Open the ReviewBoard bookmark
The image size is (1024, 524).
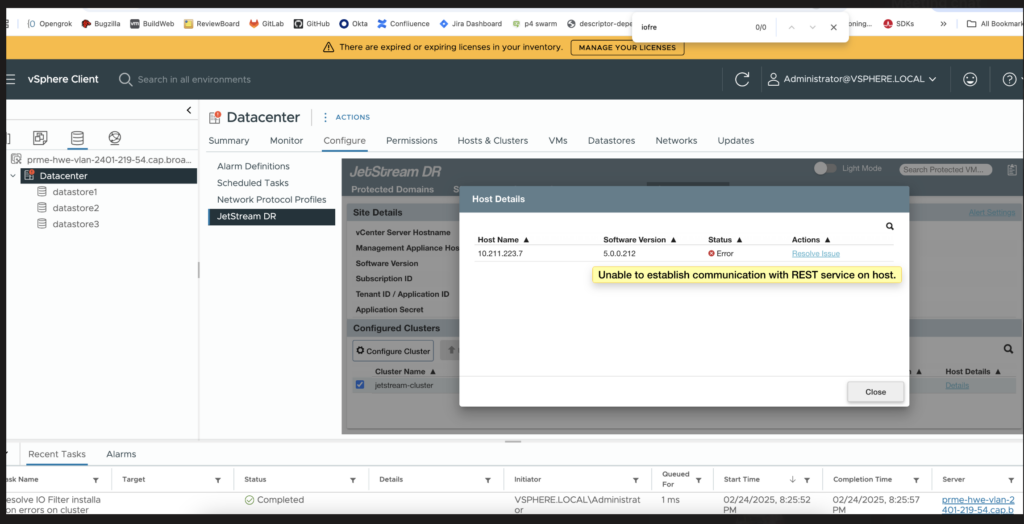coord(212,24)
